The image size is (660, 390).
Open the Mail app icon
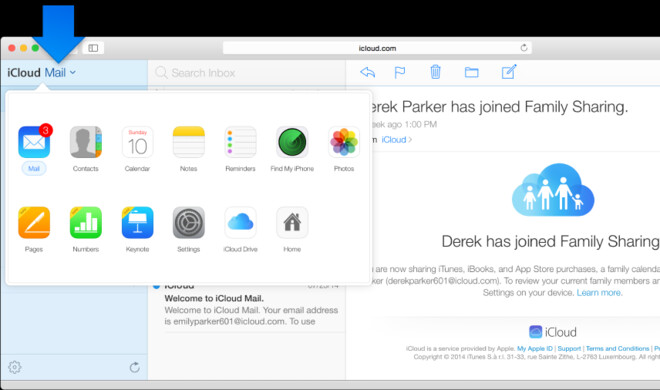[x=34, y=142]
